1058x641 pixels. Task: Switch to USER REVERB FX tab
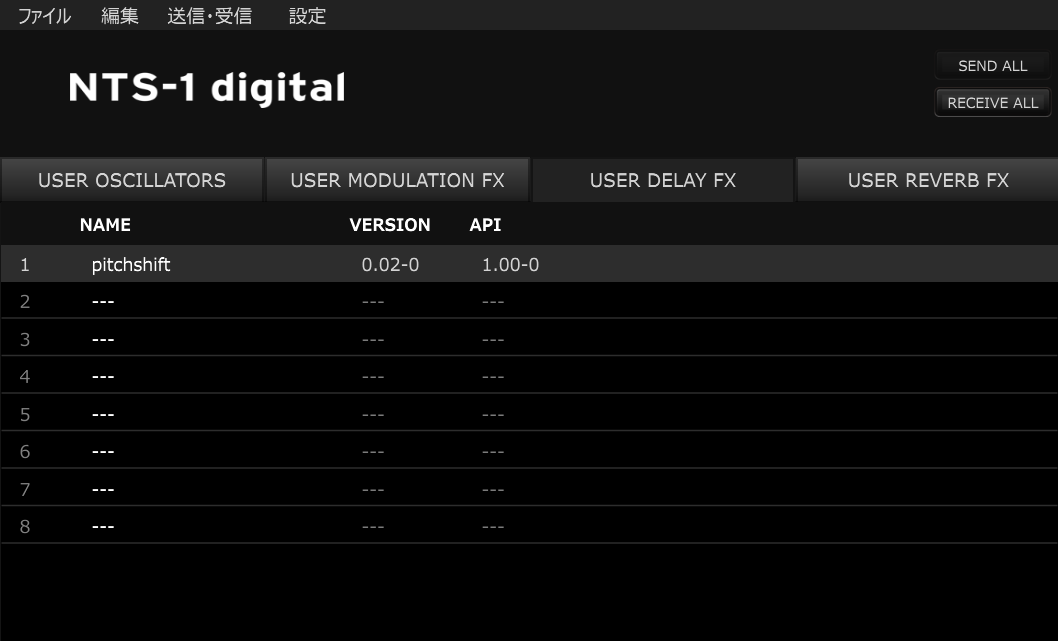pos(928,180)
